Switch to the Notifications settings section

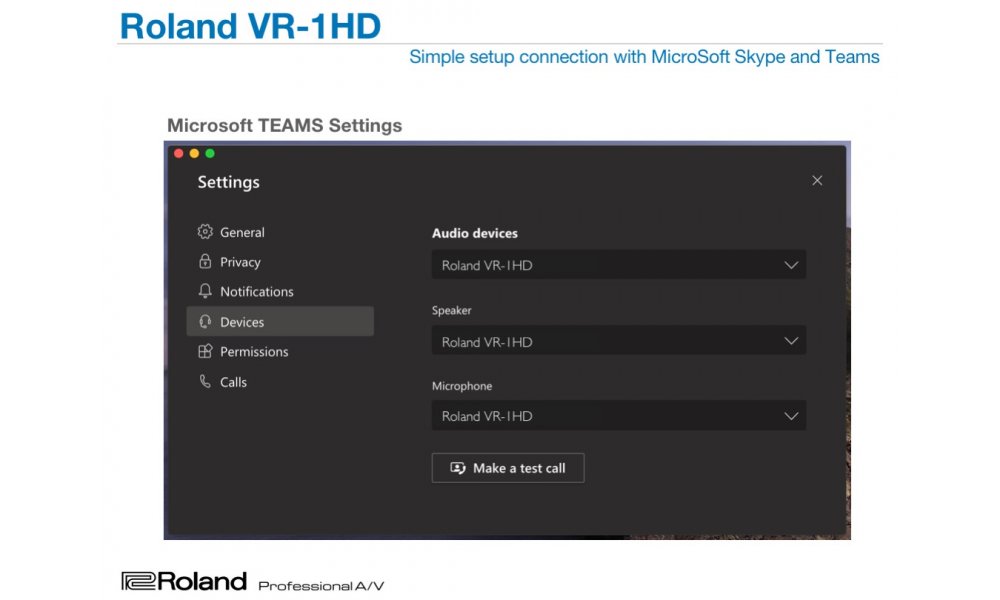point(256,292)
